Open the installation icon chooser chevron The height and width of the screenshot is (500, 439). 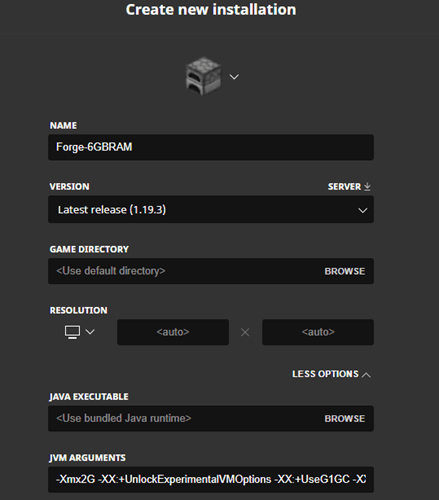pyautogui.click(x=234, y=77)
